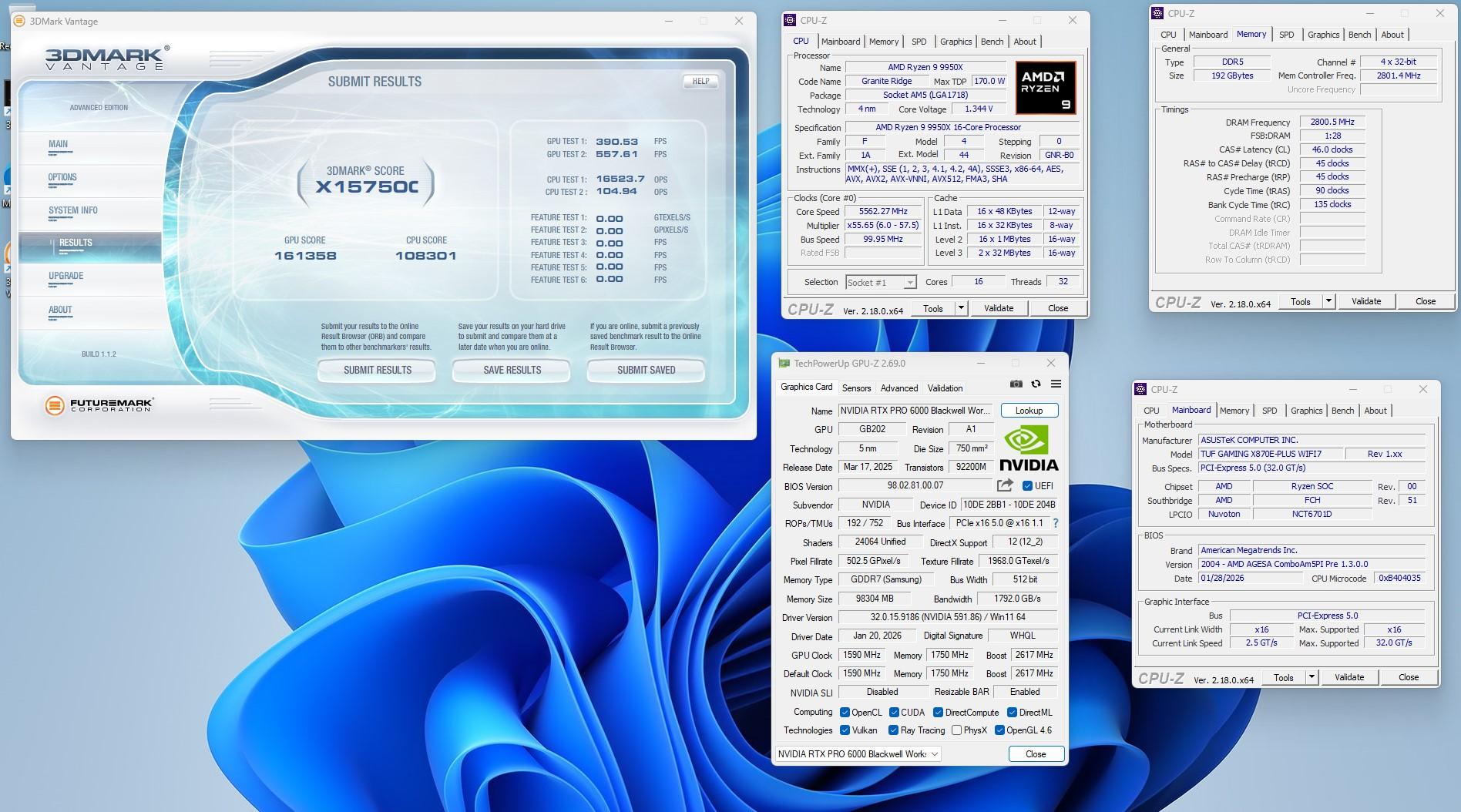1461x812 pixels.
Task: Click the GPU Name field in GPU-Z
Action: 915,411
